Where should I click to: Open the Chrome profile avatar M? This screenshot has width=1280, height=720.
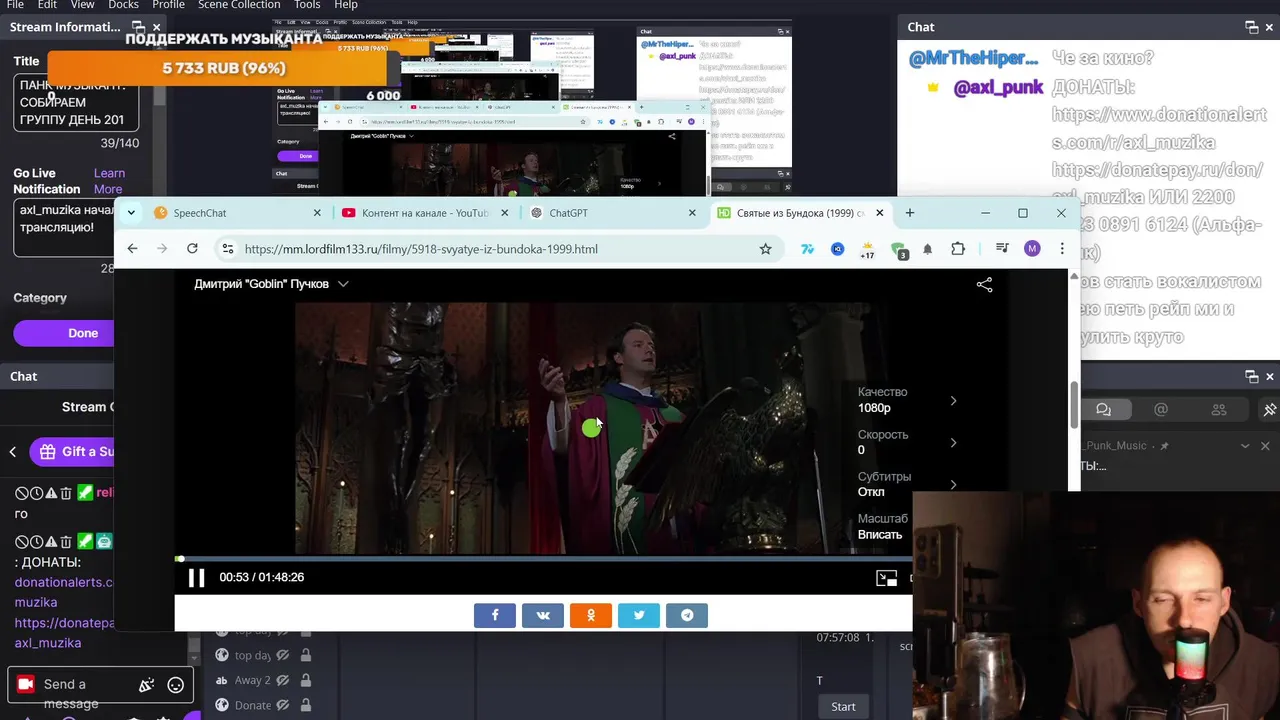[x=1032, y=249]
